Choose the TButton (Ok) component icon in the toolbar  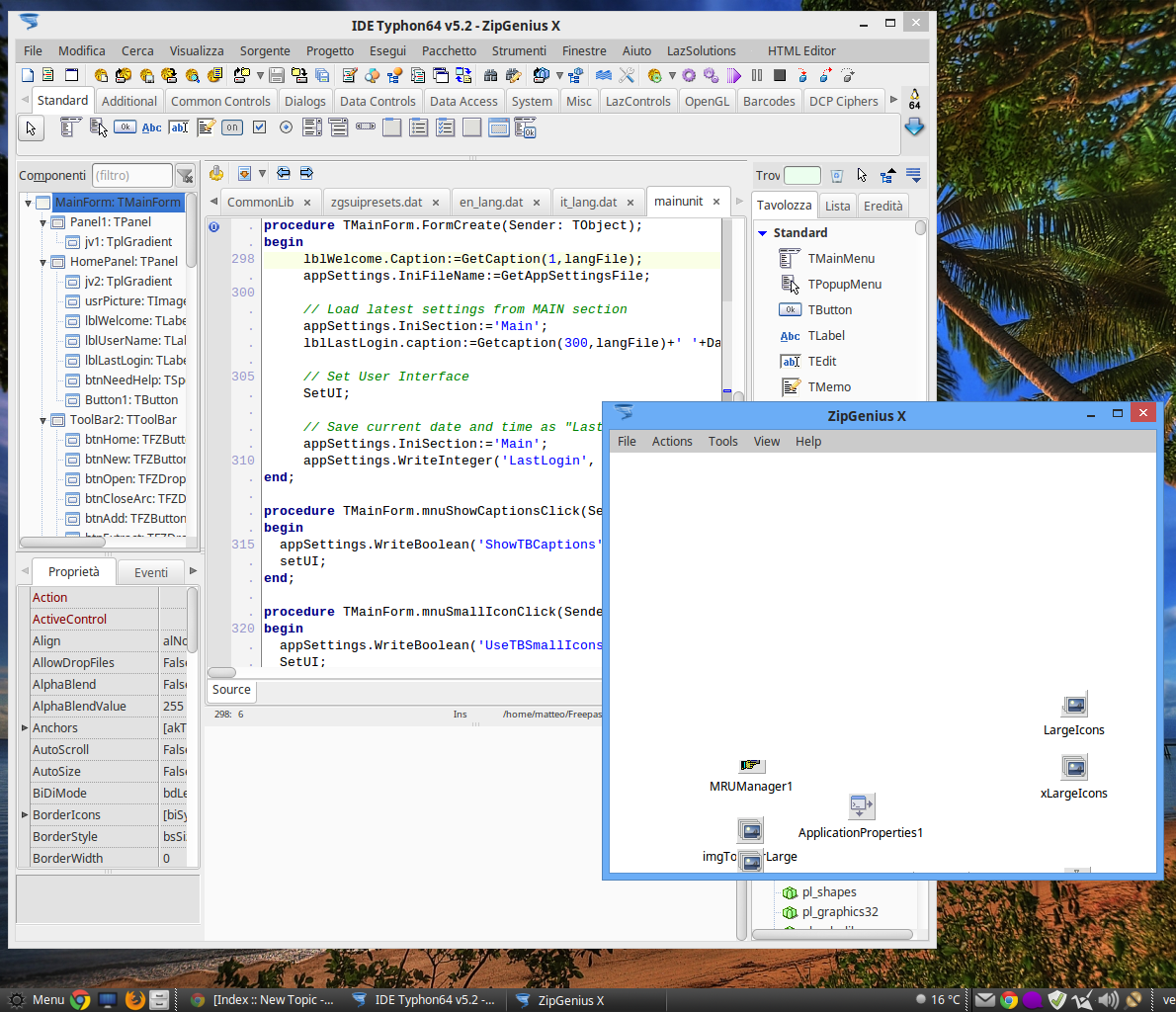pyautogui.click(x=125, y=127)
